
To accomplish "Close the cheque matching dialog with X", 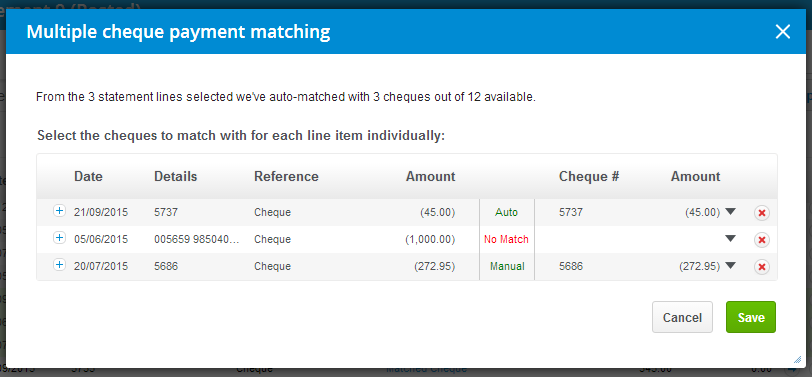I will pos(782,32).
